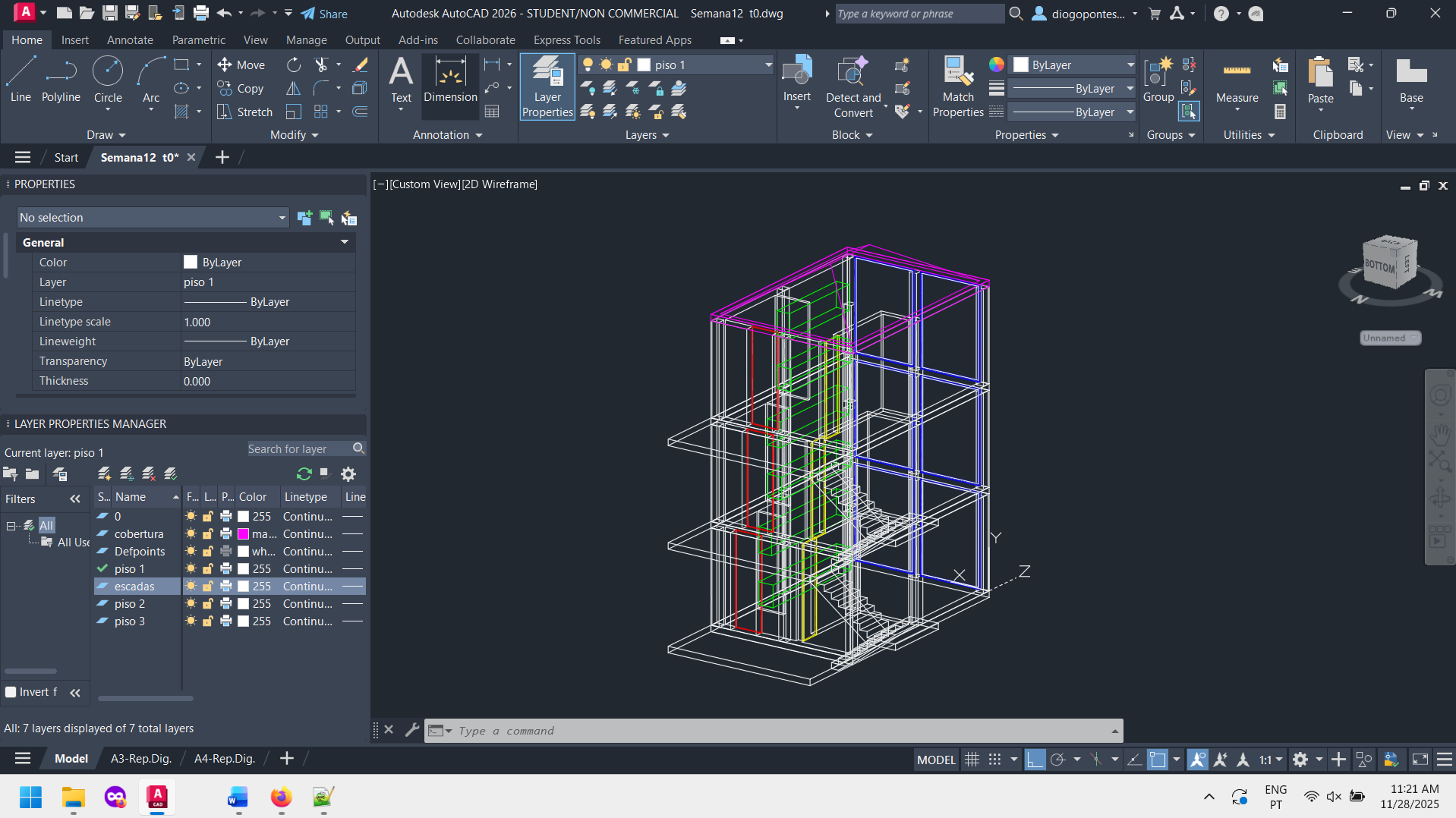The width and height of the screenshot is (1456, 818).
Task: Collapse the General properties section
Action: click(x=345, y=242)
